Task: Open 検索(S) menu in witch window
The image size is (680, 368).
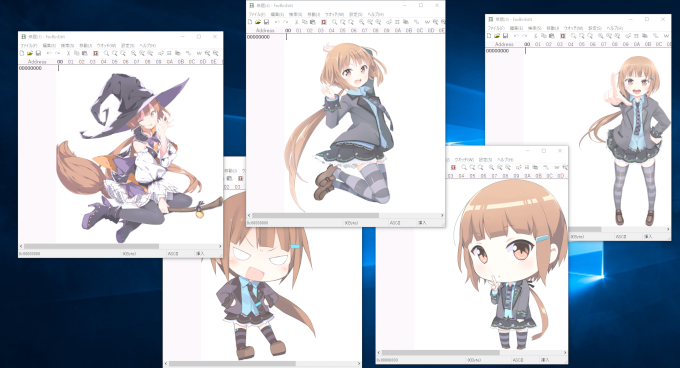Action: coord(67,46)
